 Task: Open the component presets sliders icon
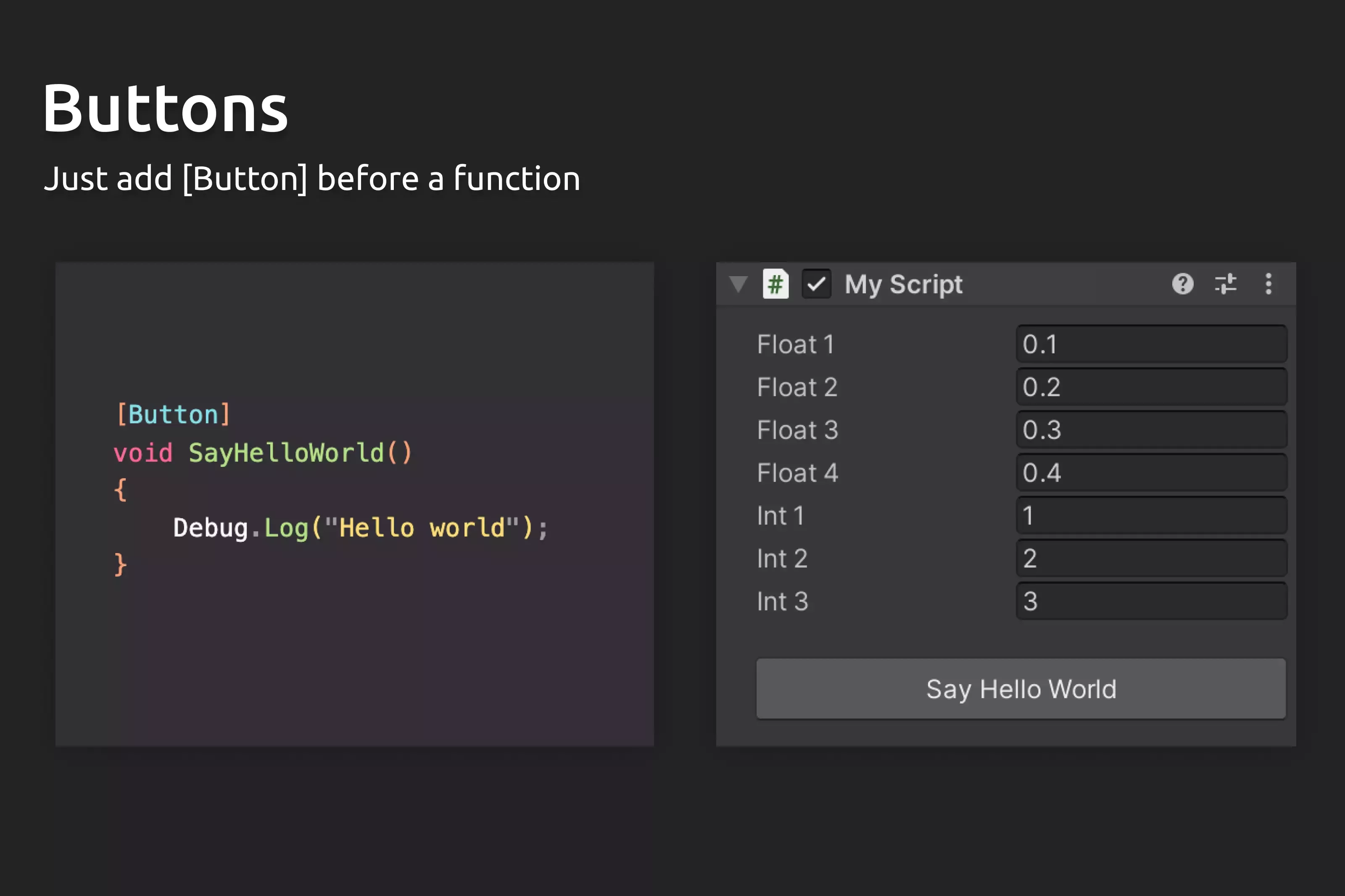pos(1225,283)
